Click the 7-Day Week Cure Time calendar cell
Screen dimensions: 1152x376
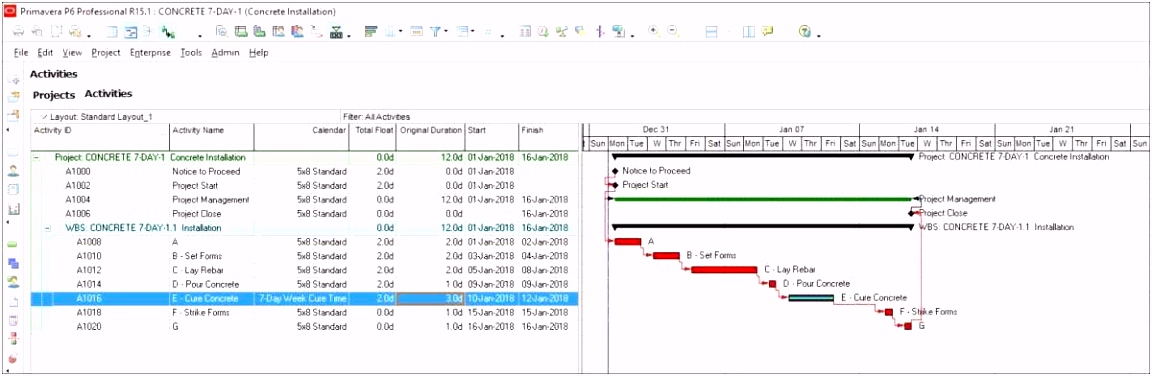coord(301,298)
